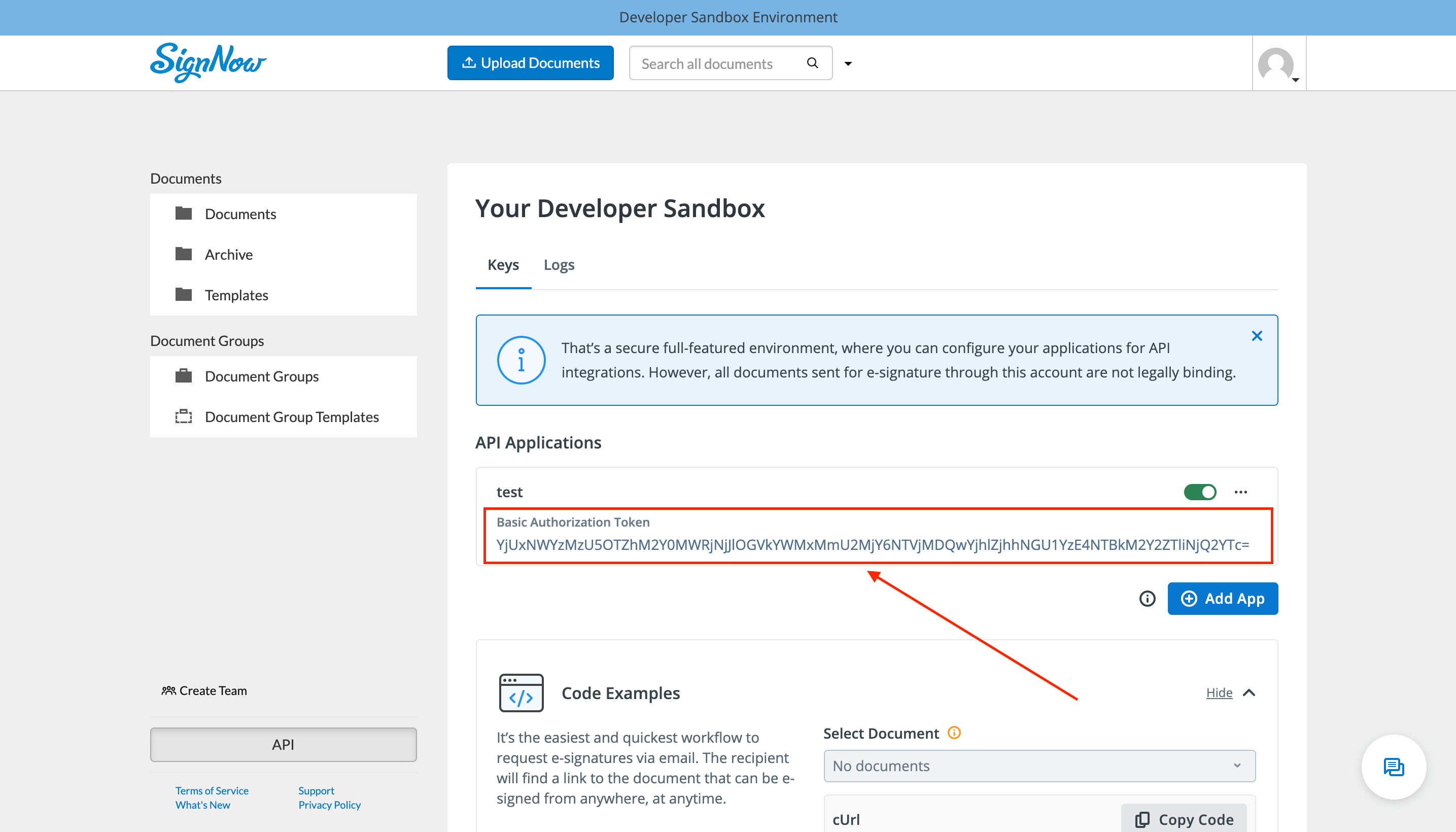The width and height of the screenshot is (1456, 832).
Task: Click the Hide link in Code Examples
Action: pyautogui.click(x=1219, y=692)
